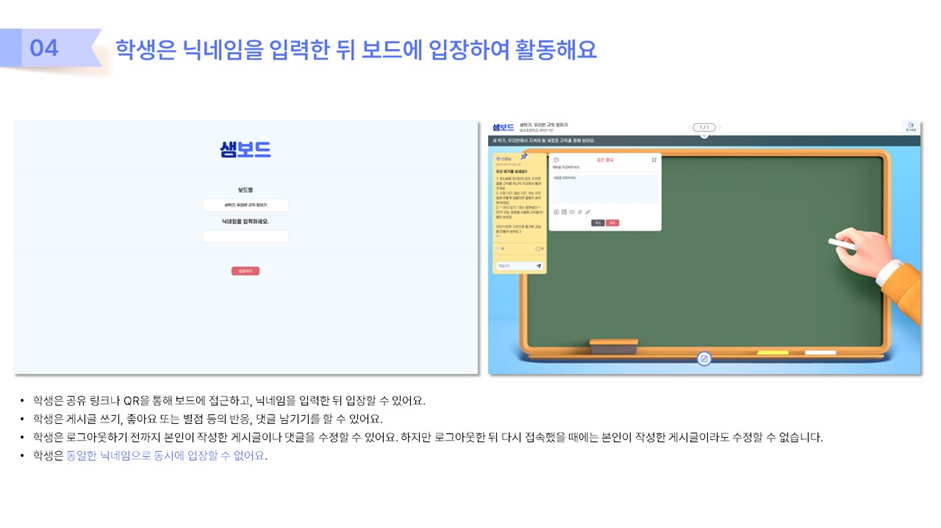This screenshot has height=528, width=941.
Task: Click the pushpin icon on yellow note
Action: 524,157
